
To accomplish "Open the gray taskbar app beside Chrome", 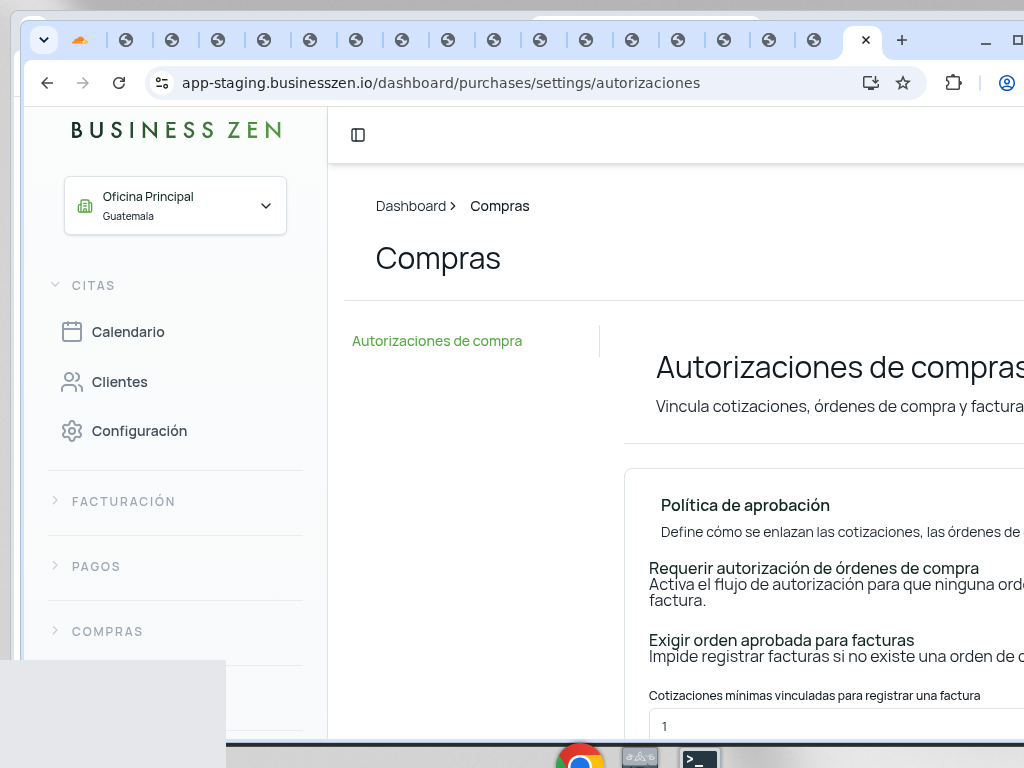I will [x=640, y=758].
